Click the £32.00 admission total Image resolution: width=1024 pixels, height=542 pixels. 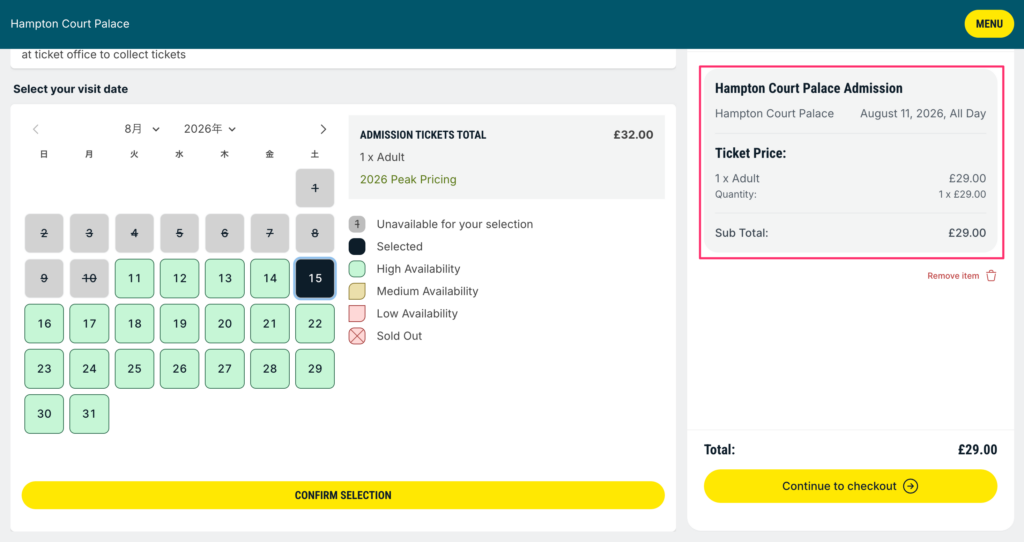click(633, 135)
